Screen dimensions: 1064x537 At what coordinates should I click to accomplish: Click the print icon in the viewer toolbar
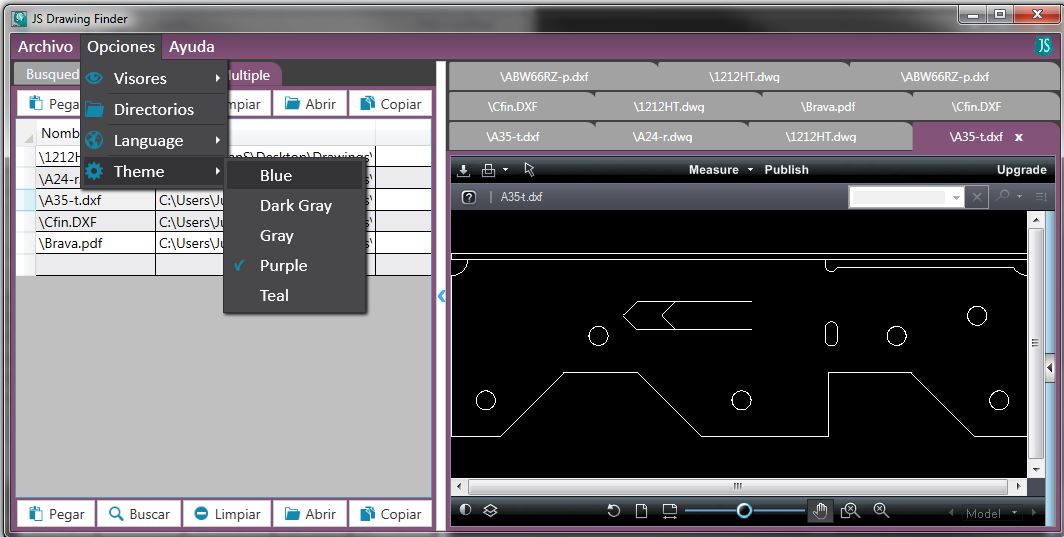pos(489,170)
